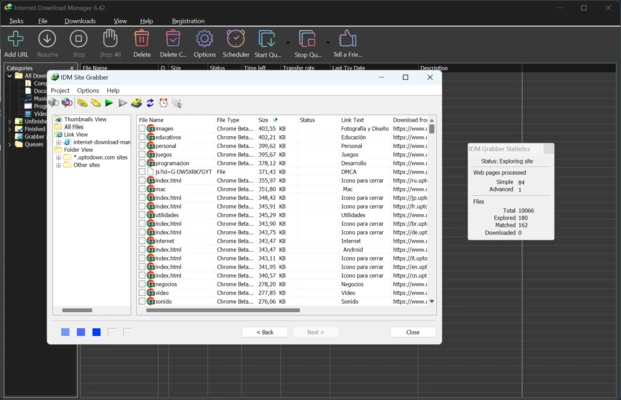Check the box for juegos file

pos(142,154)
